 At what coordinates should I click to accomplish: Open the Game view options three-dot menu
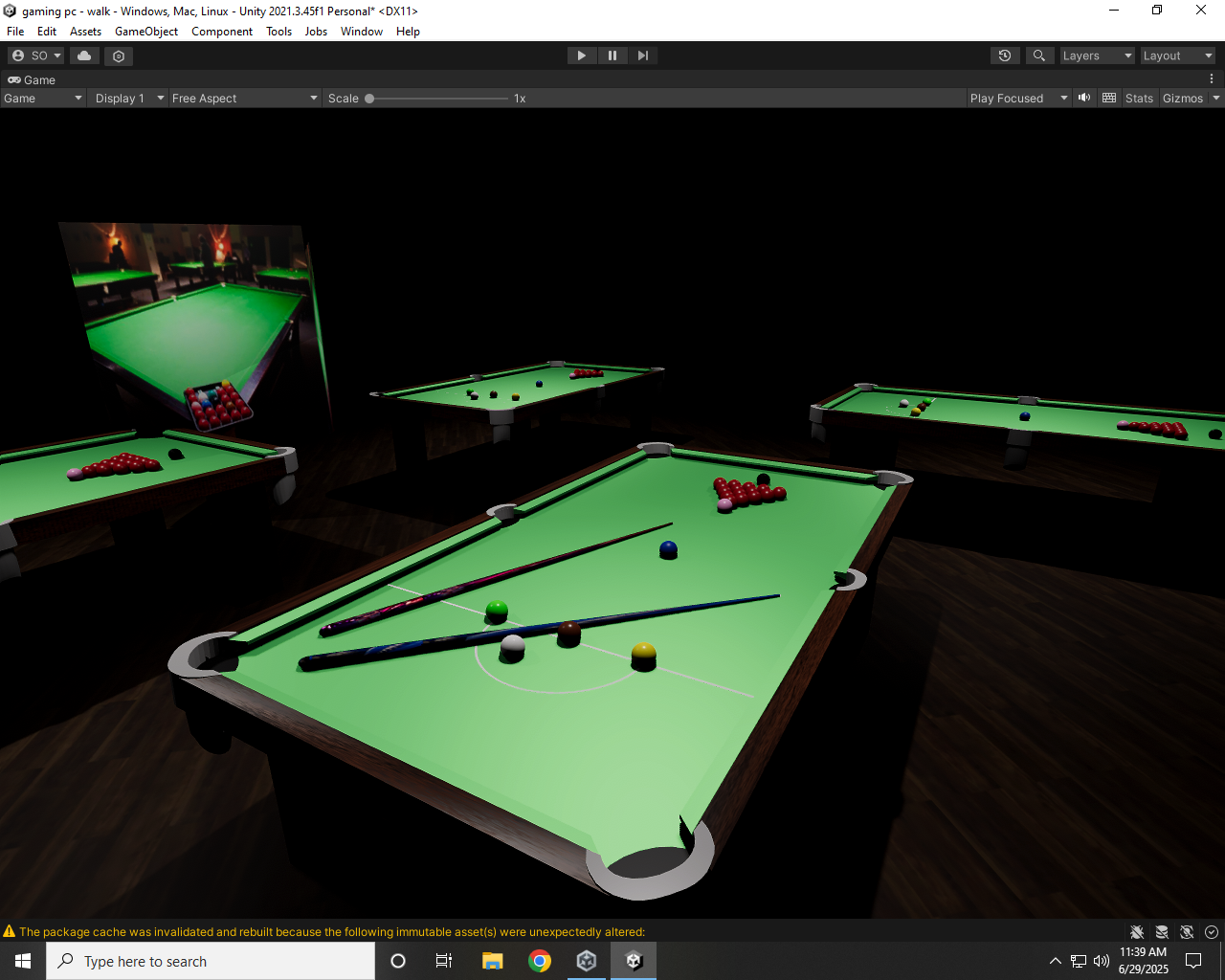coord(1212,79)
